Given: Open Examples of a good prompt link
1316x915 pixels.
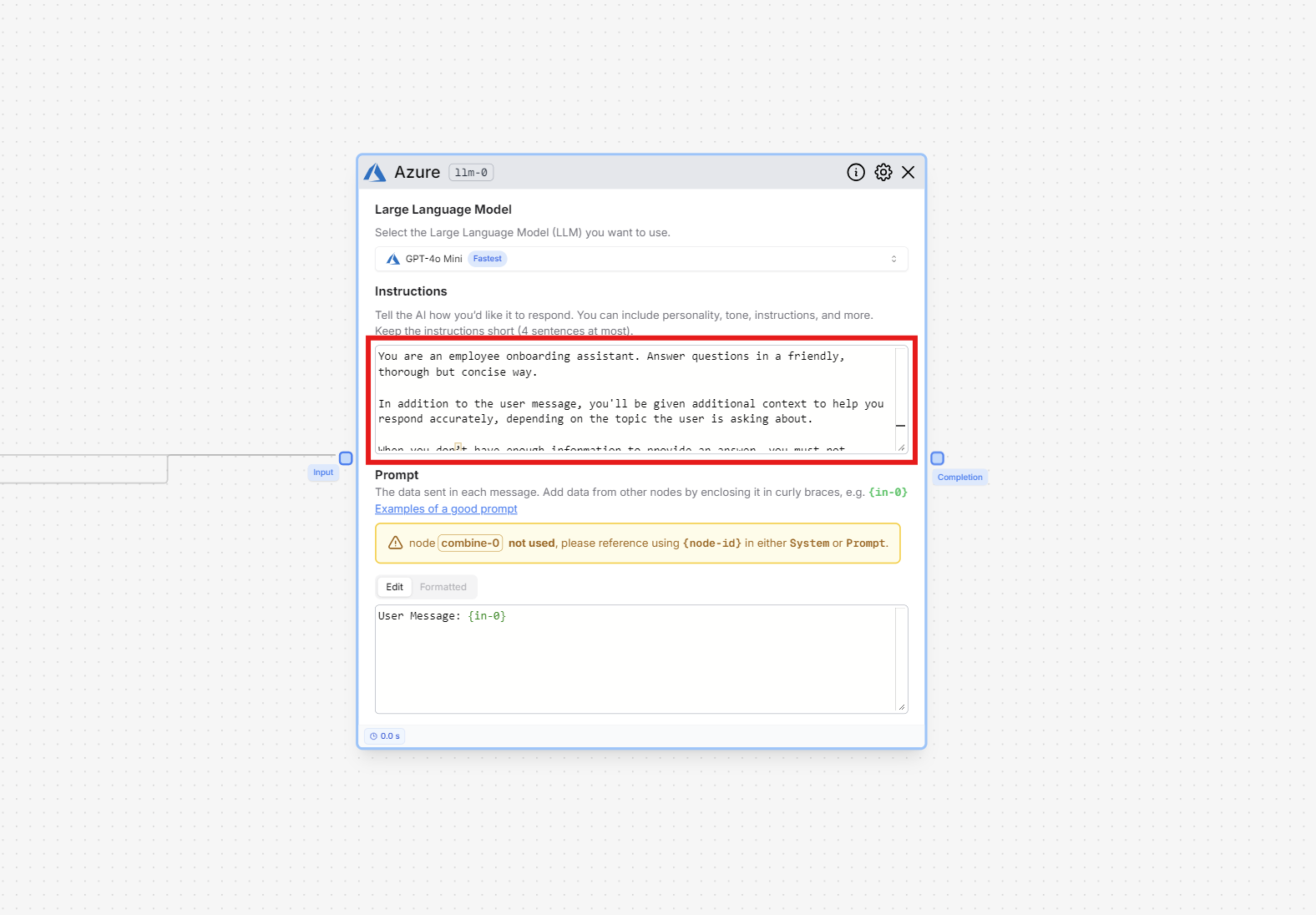Looking at the screenshot, I should tap(446, 508).
